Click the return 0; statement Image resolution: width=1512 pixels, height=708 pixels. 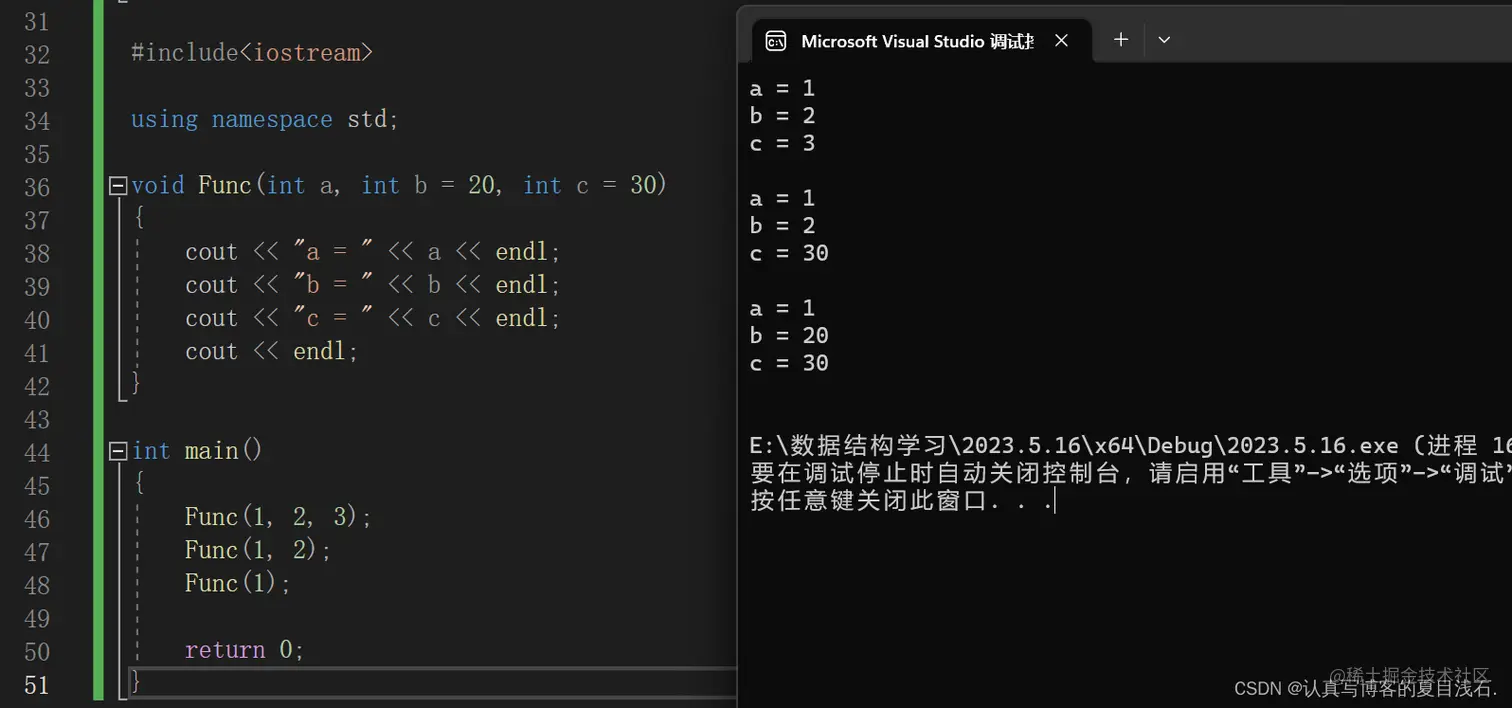point(244,650)
